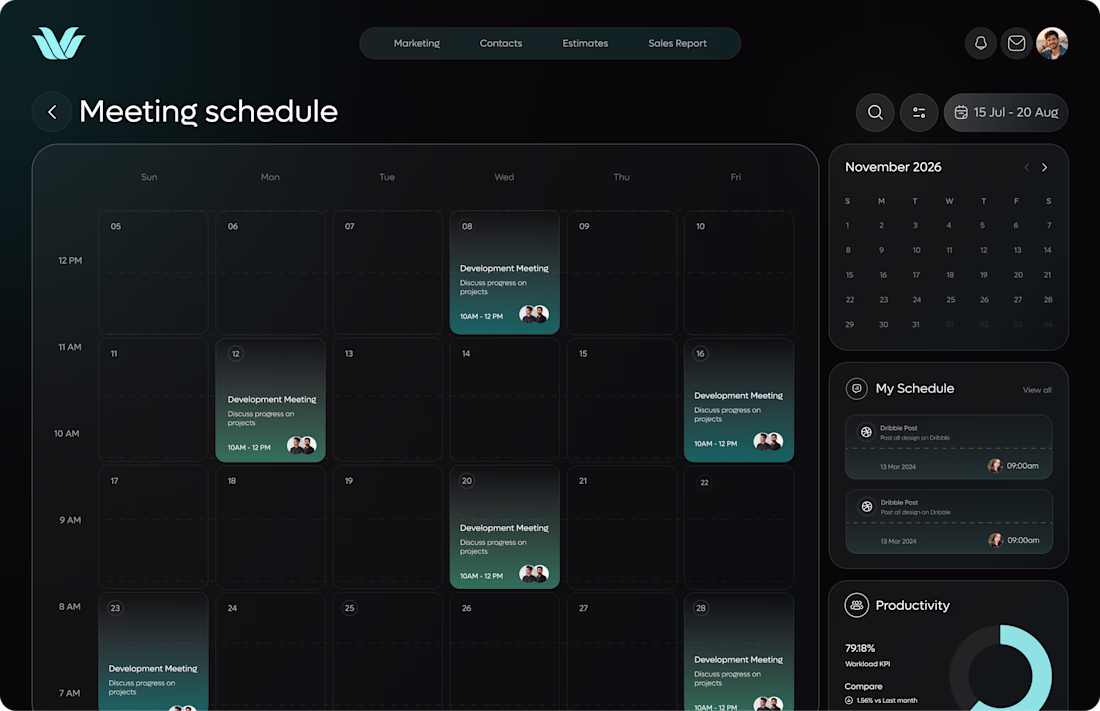Click the My Schedule chat icon
1100x711 pixels.
[857, 388]
